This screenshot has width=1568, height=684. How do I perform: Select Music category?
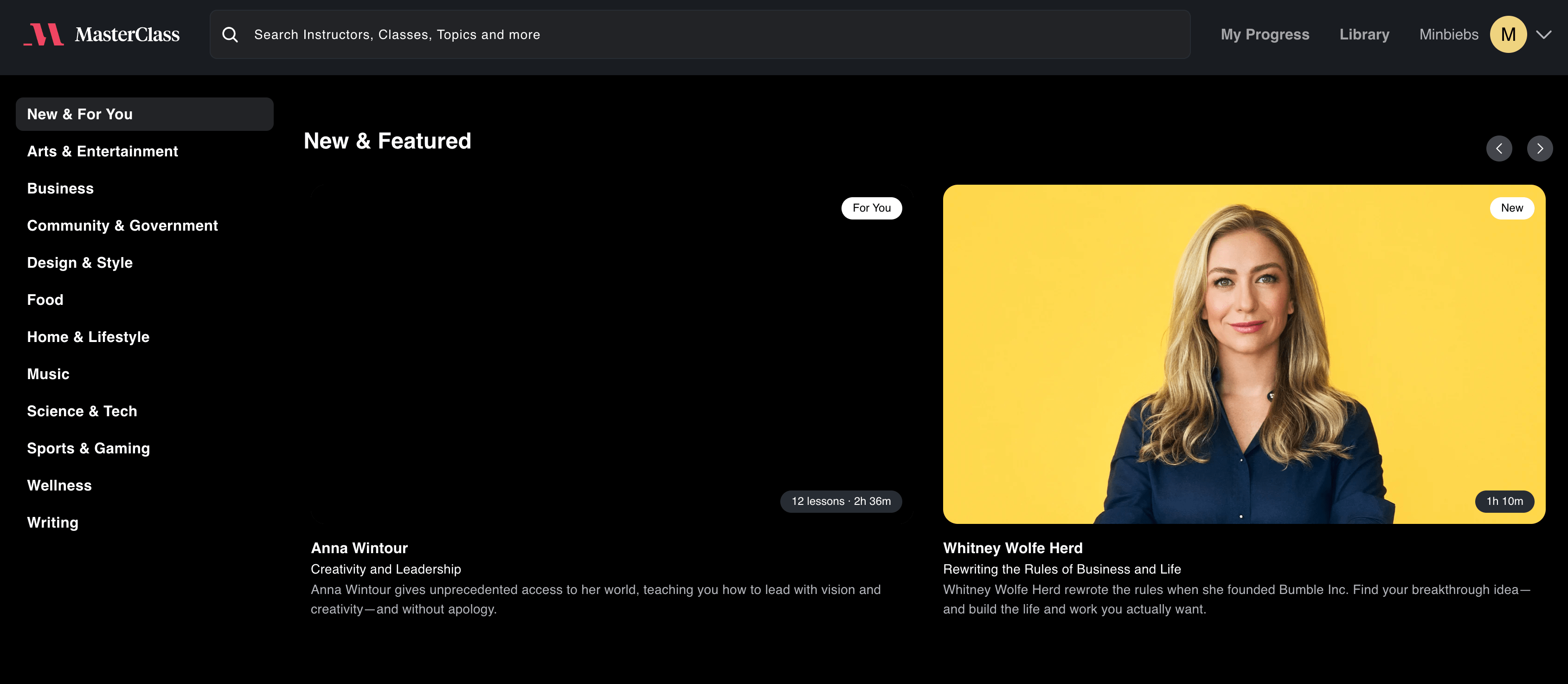48,374
